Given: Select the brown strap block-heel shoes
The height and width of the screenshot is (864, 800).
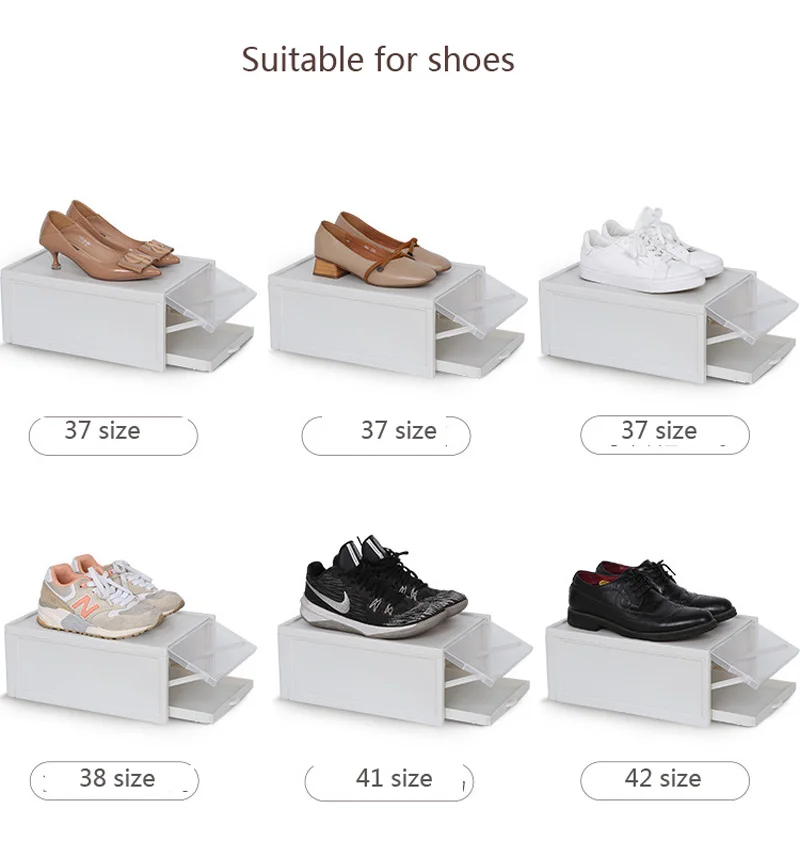Looking at the screenshot, I should pyautogui.click(x=382, y=249).
